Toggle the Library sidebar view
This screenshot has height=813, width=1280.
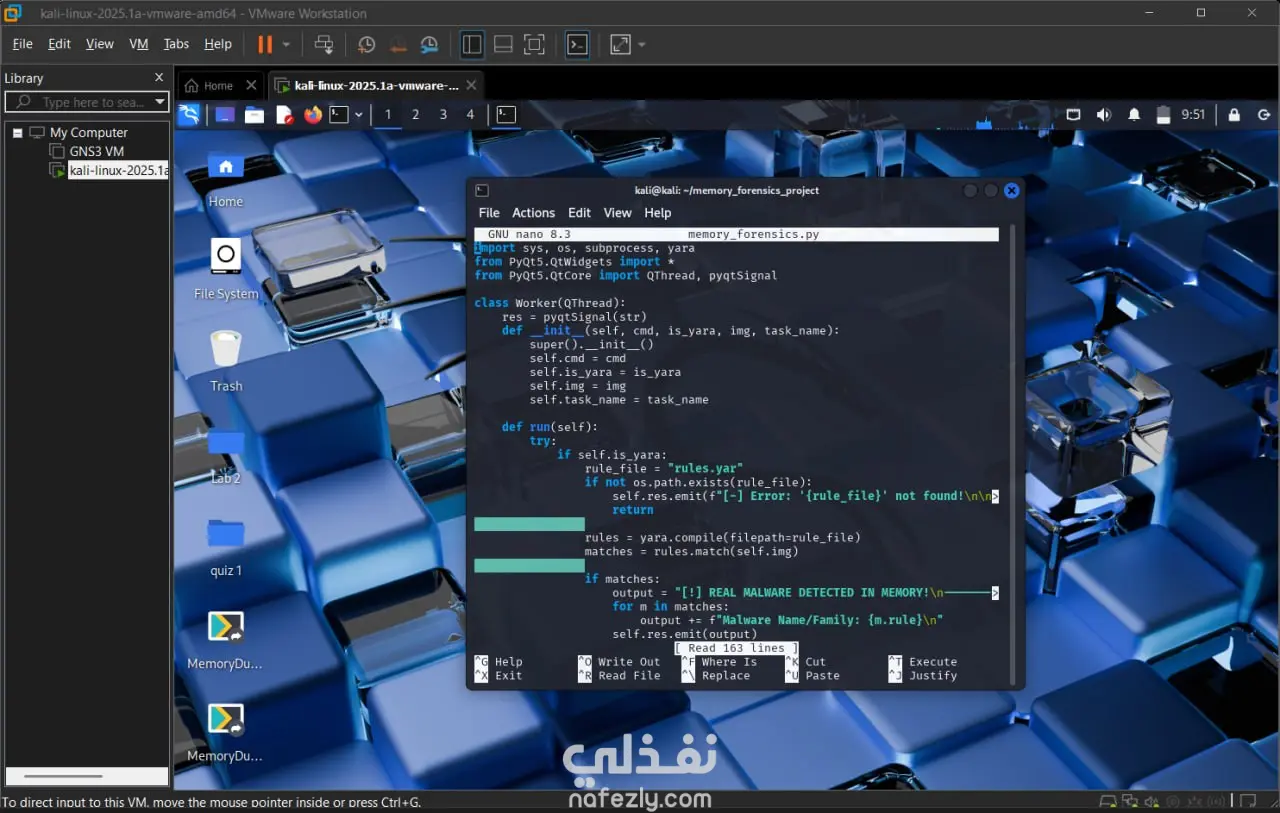[x=472, y=44]
